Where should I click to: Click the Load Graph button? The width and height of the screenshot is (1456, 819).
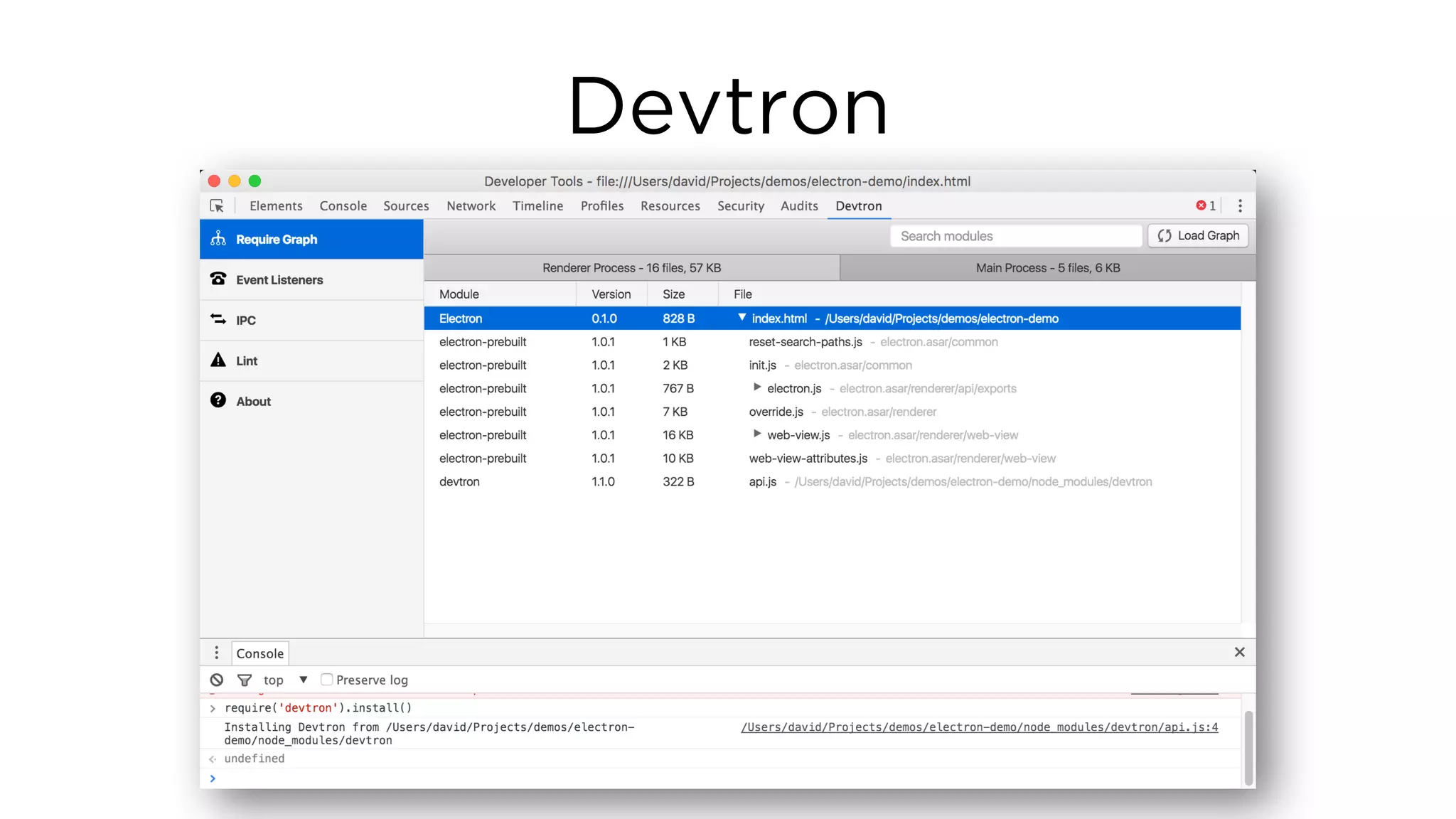click(x=1198, y=236)
